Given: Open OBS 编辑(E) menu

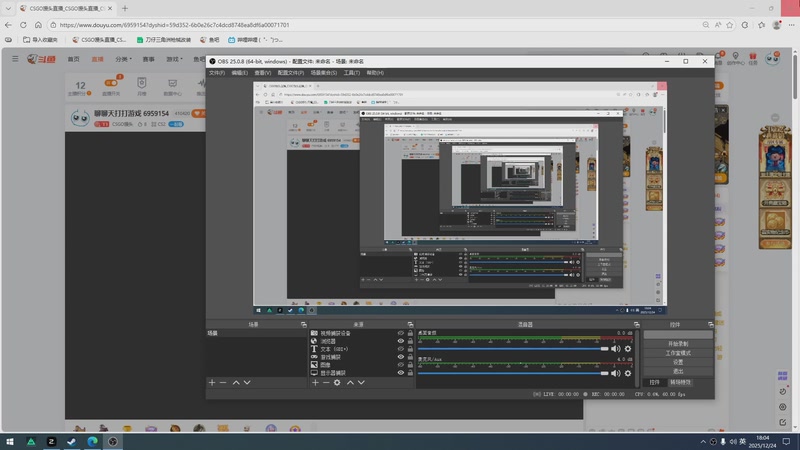Looking at the screenshot, I should [240, 73].
